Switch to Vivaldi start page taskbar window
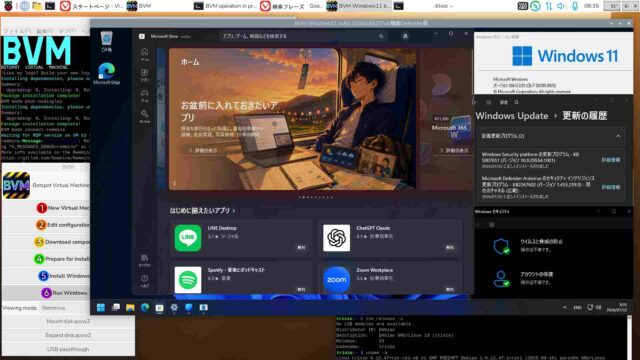 click(x=91, y=6)
